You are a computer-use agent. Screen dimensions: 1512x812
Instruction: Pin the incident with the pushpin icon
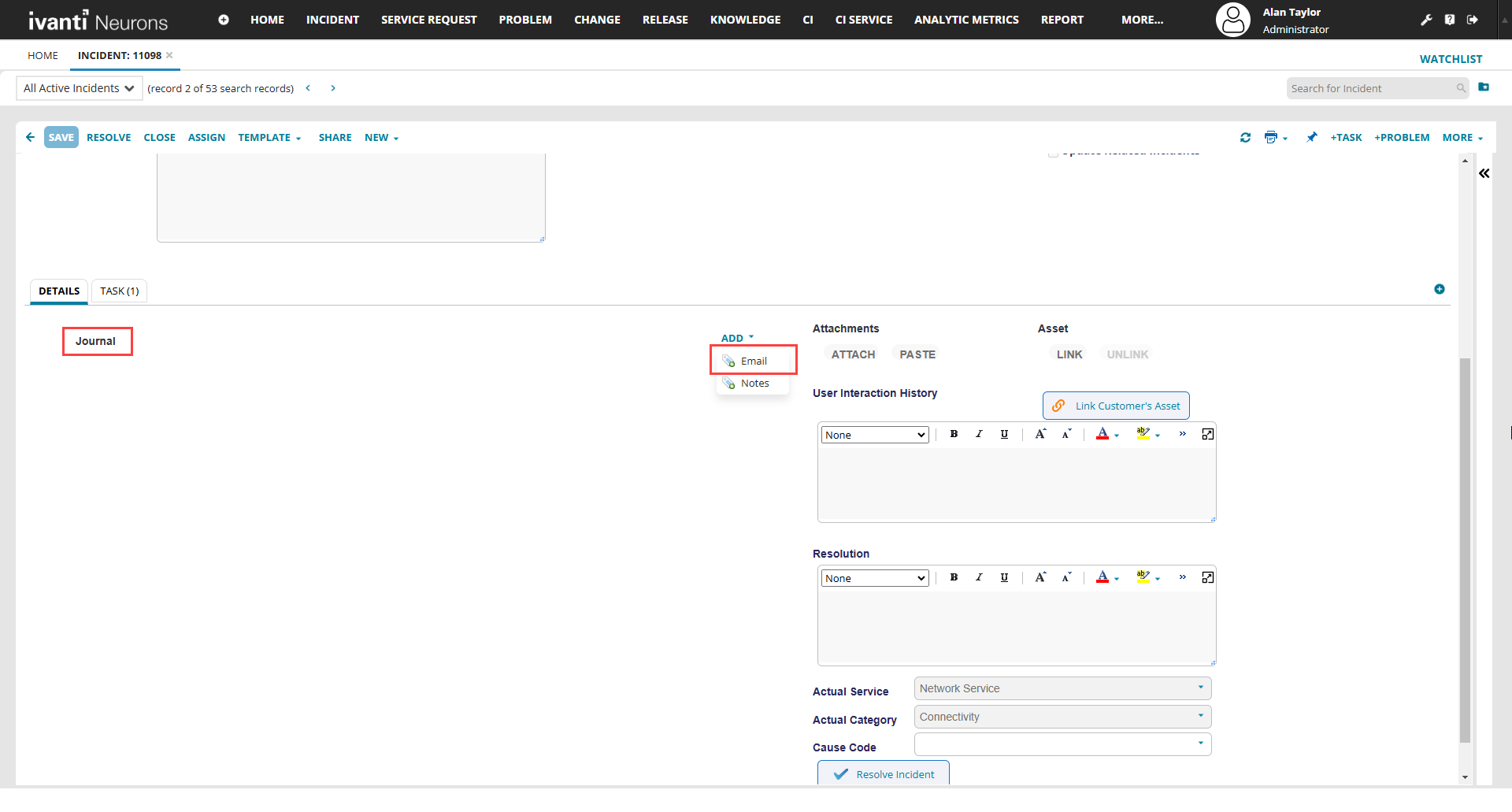click(x=1311, y=138)
